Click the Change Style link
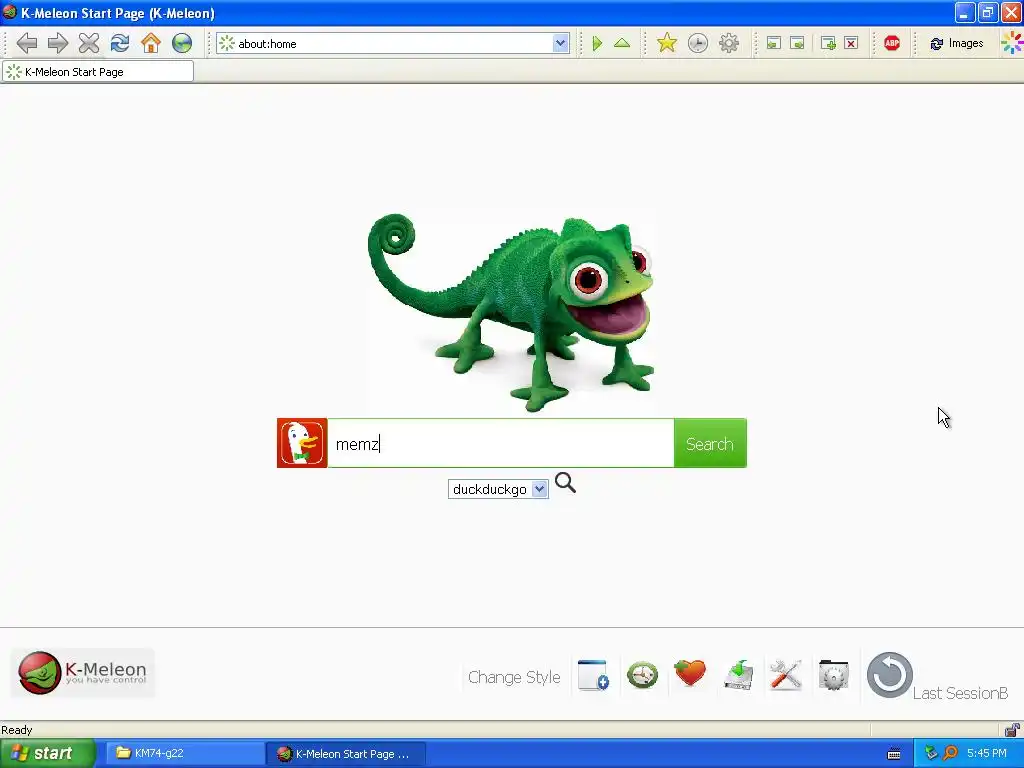The height and width of the screenshot is (768, 1024). point(514,677)
